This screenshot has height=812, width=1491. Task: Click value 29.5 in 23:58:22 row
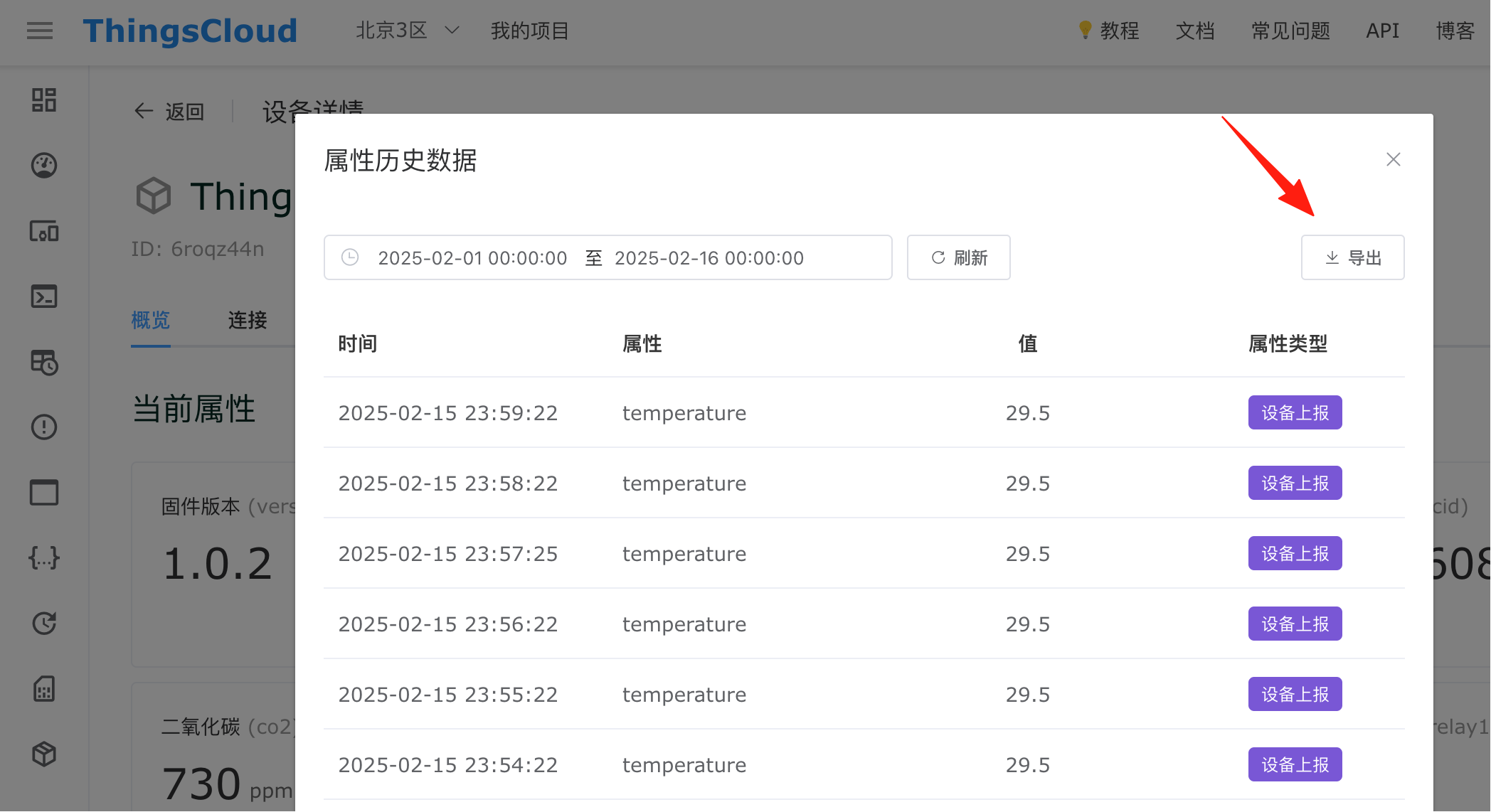tap(1028, 483)
